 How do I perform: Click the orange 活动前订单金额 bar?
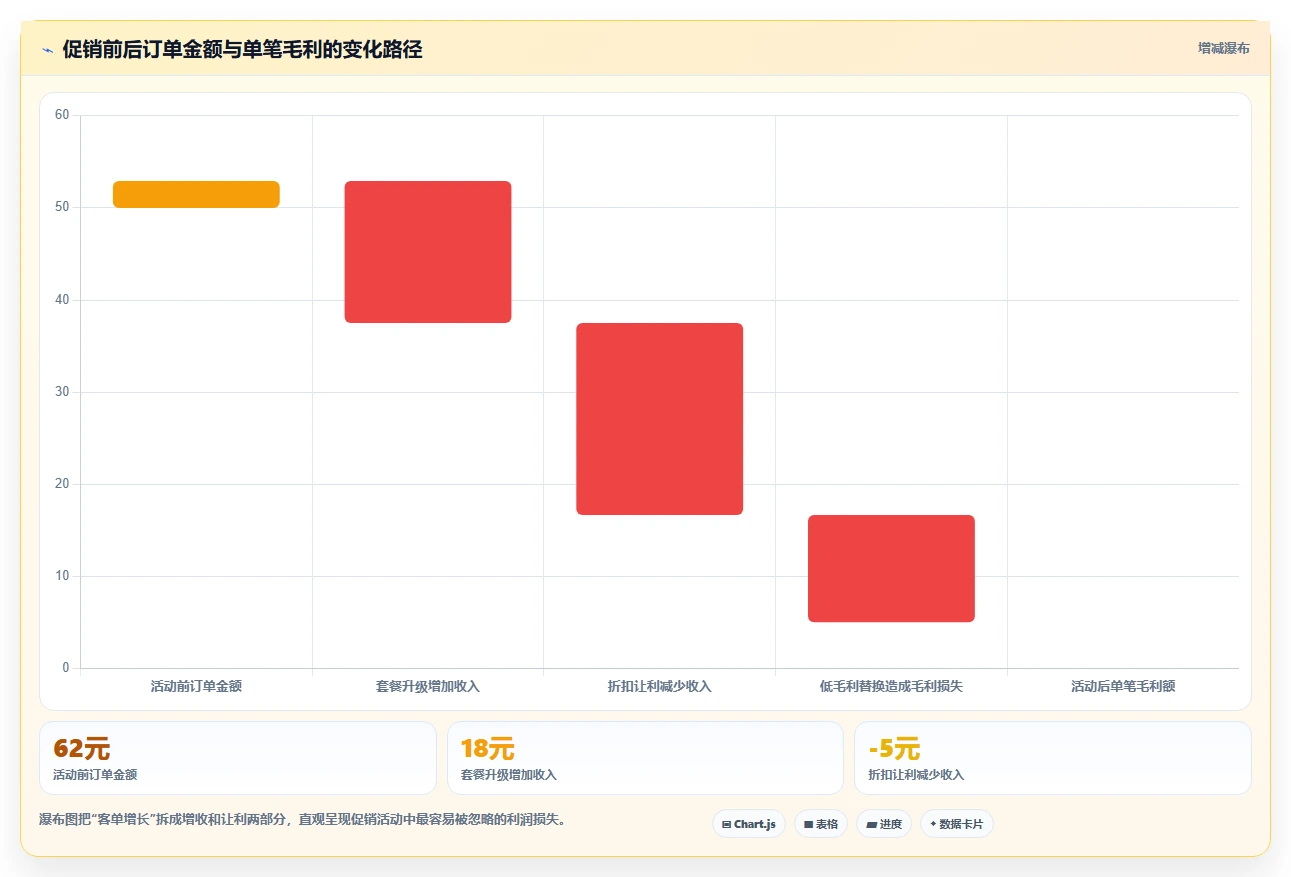click(196, 194)
